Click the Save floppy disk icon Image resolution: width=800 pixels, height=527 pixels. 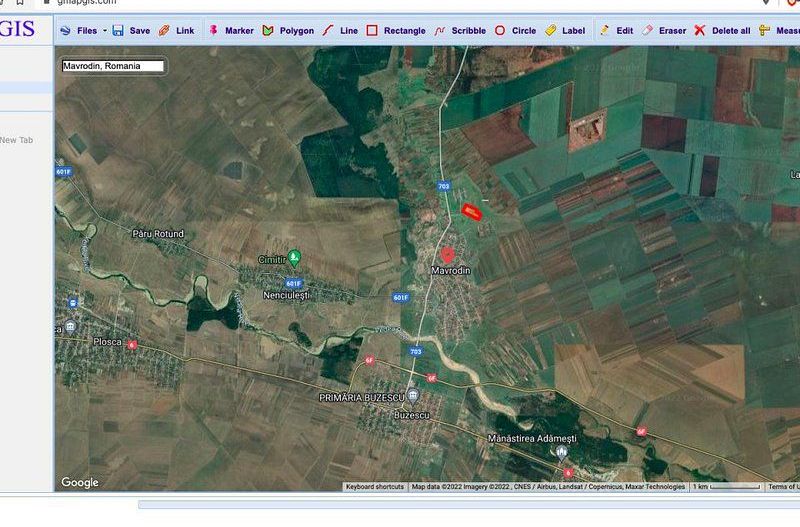tap(118, 31)
